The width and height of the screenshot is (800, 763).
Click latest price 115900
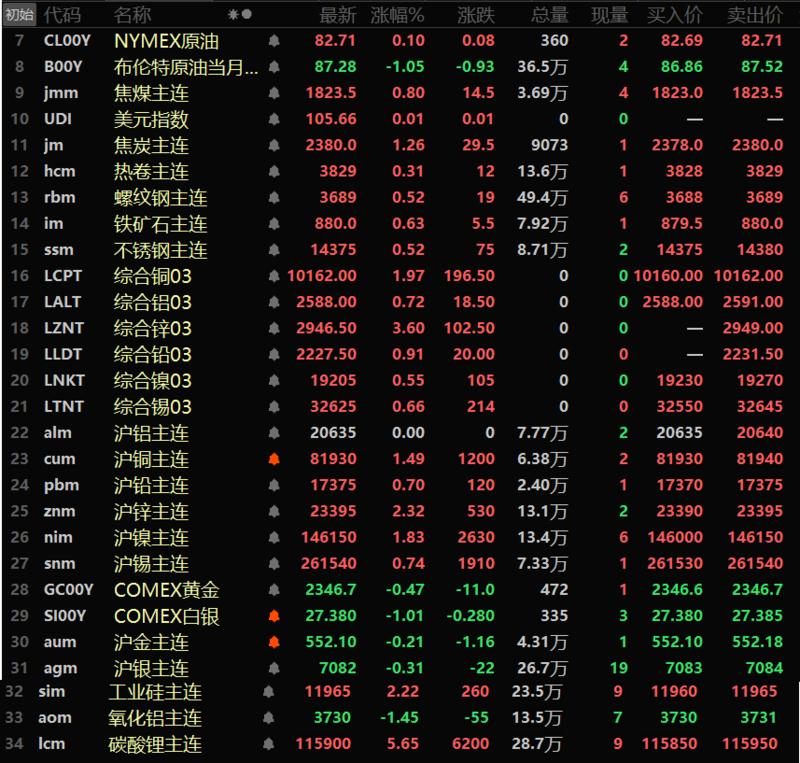coord(323,744)
